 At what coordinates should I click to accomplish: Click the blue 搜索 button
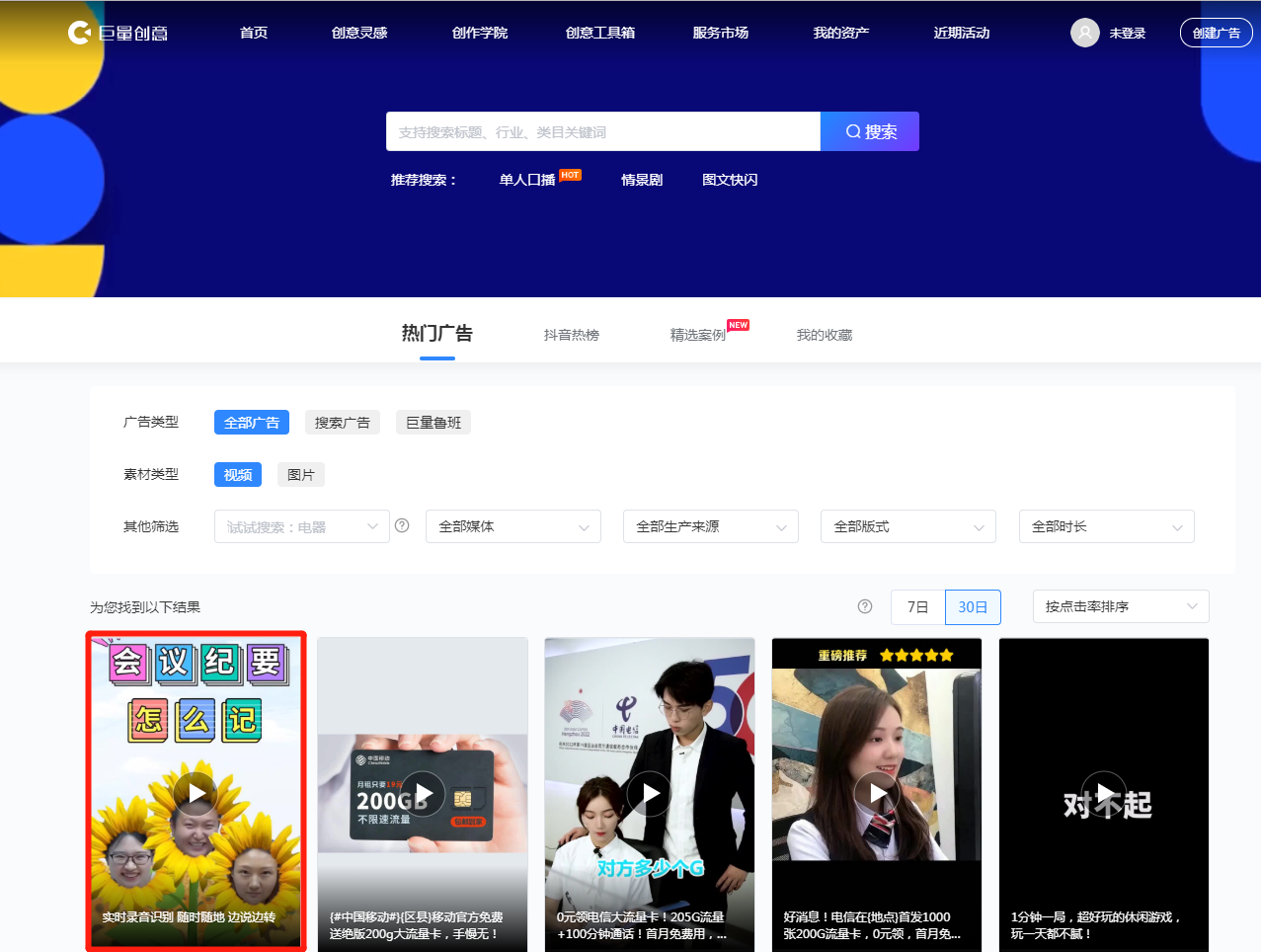pos(870,131)
